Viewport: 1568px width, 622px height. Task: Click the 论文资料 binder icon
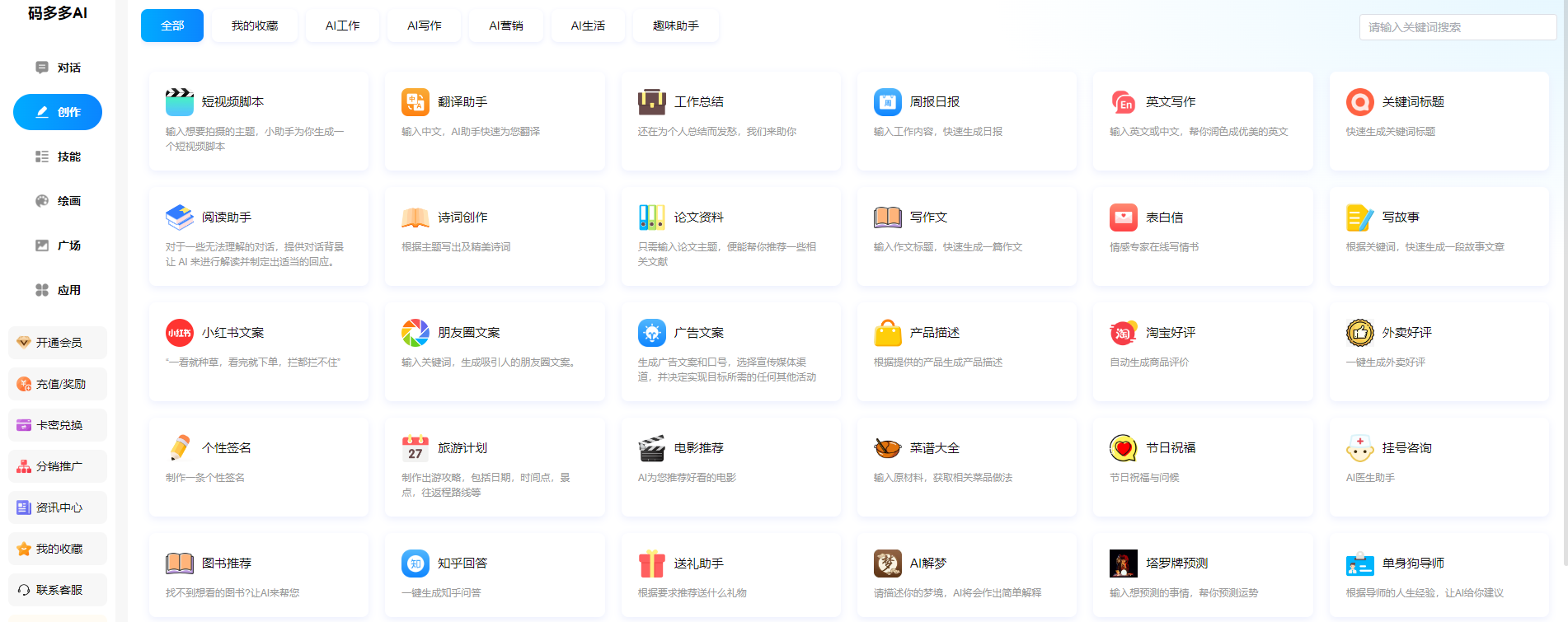pyautogui.click(x=652, y=217)
